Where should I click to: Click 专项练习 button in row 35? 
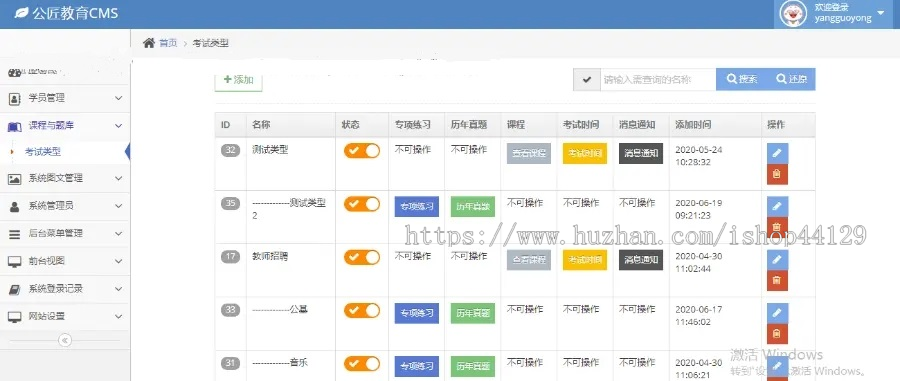(x=417, y=207)
